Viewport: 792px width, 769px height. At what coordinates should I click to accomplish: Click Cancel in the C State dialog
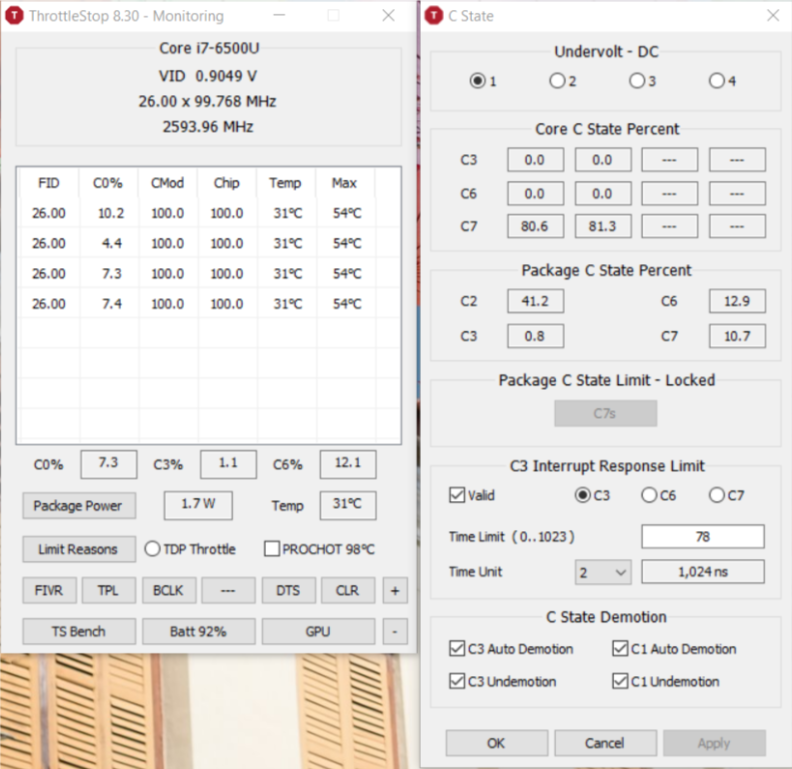click(x=604, y=743)
